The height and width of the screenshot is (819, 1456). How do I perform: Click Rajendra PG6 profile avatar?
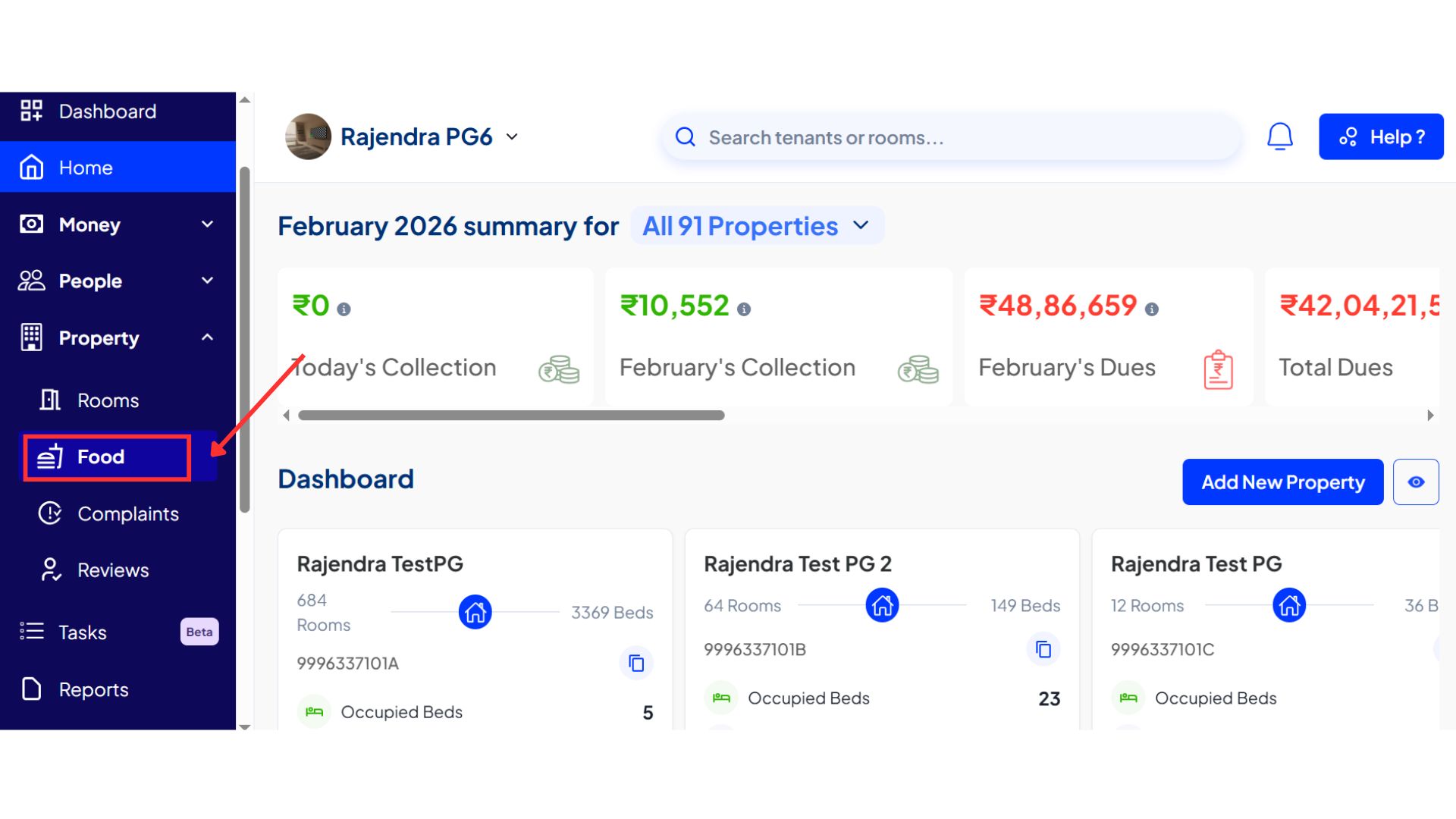[x=308, y=136]
